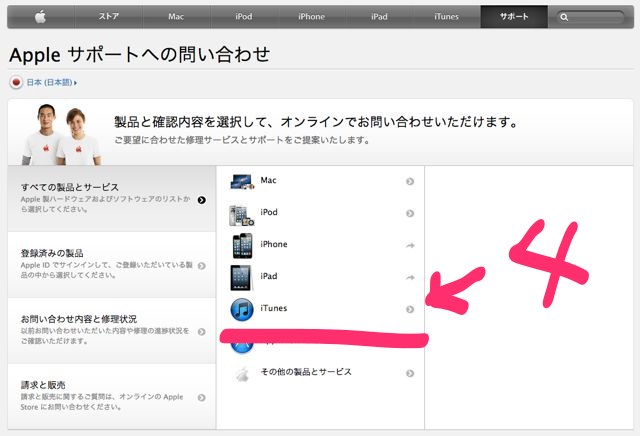Image resolution: width=640 pixels, height=436 pixels.
Task: Open the ストア navigation tab
Action: click(108, 17)
